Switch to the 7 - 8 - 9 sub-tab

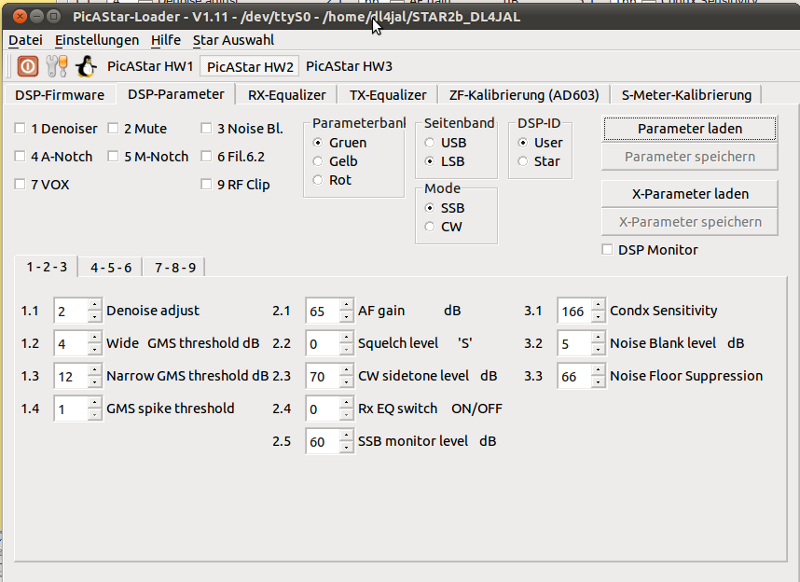click(x=175, y=267)
